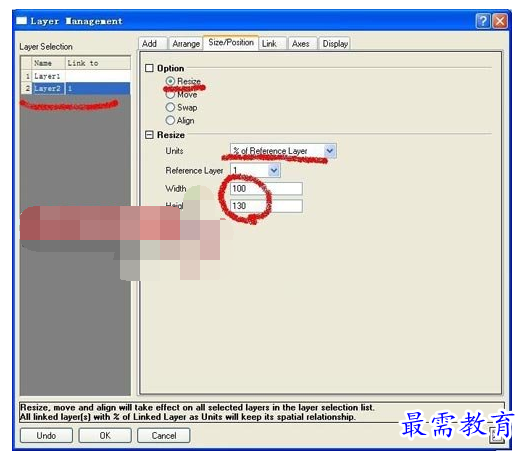
Task: Choose the Swap radio option
Action: point(170,107)
